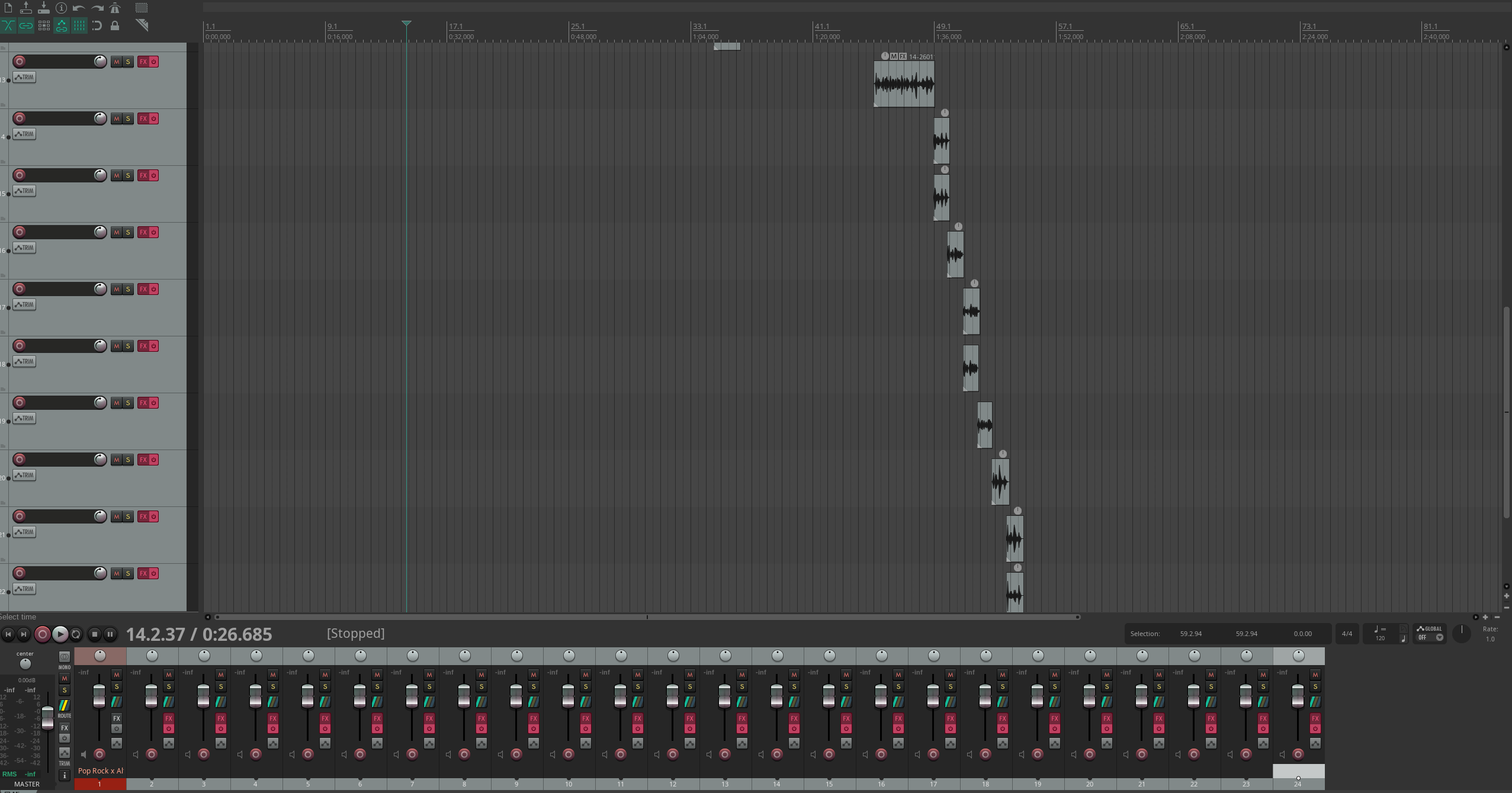
Task: Toggle the snap magnet icon
Action: pos(97,25)
